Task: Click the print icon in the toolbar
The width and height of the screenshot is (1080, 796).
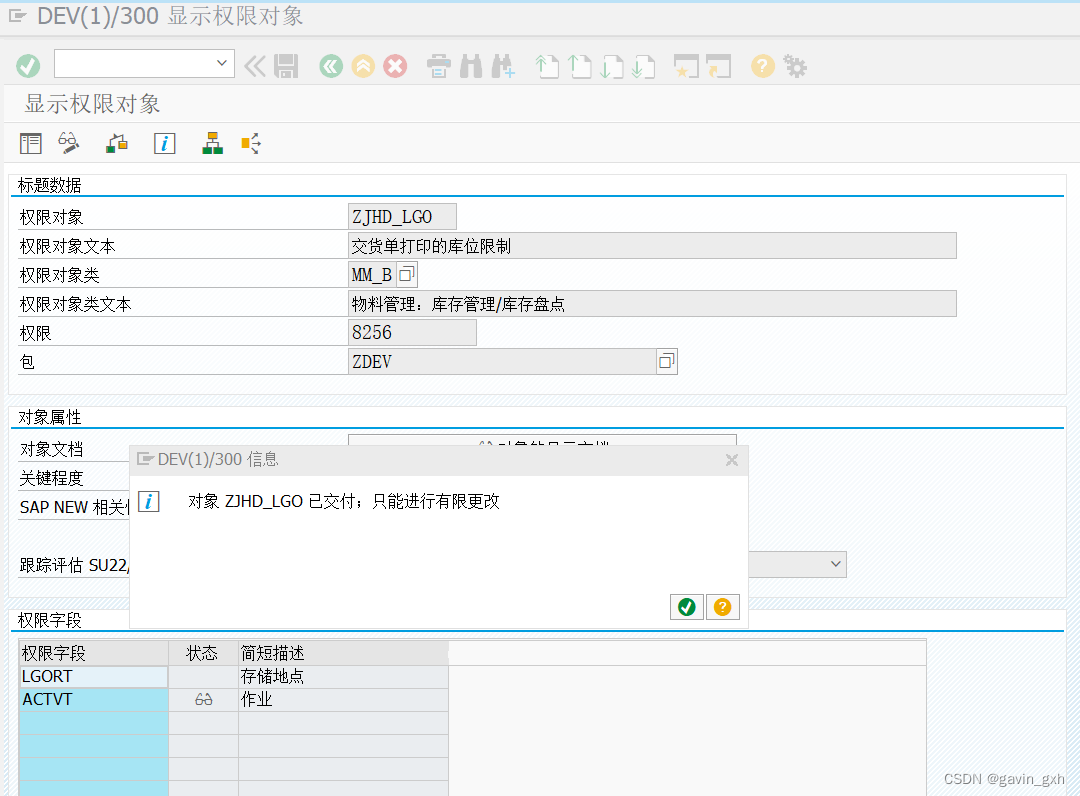Action: (x=438, y=66)
